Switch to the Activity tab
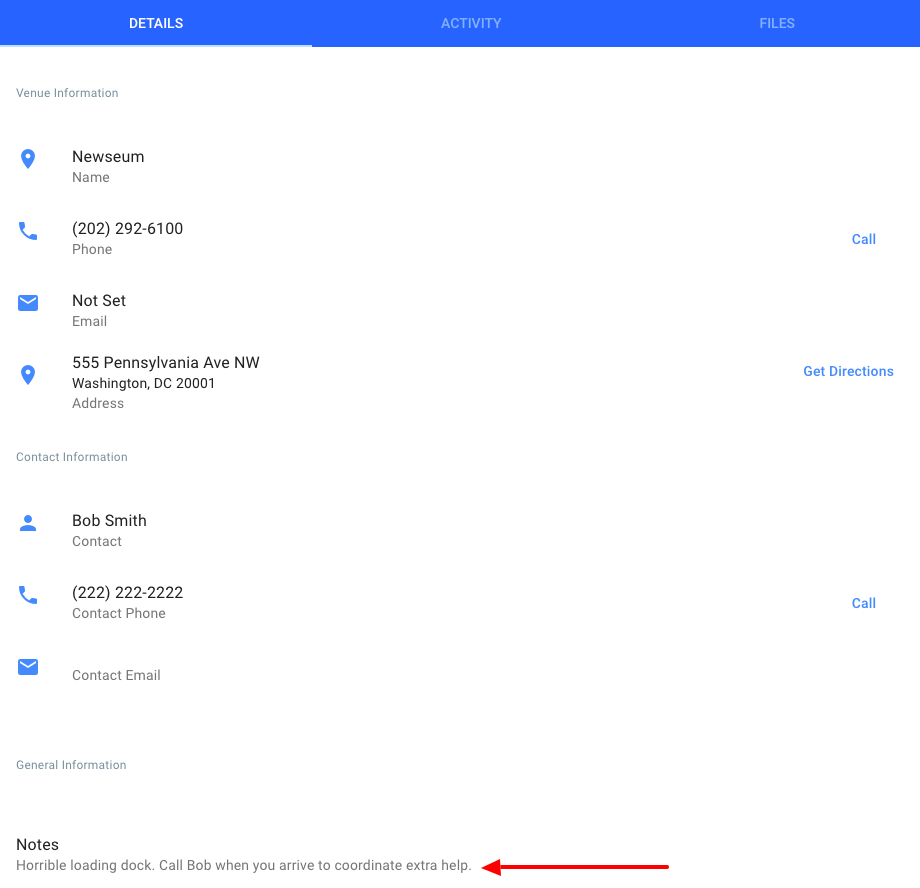The height and width of the screenshot is (888, 920). (471, 23)
